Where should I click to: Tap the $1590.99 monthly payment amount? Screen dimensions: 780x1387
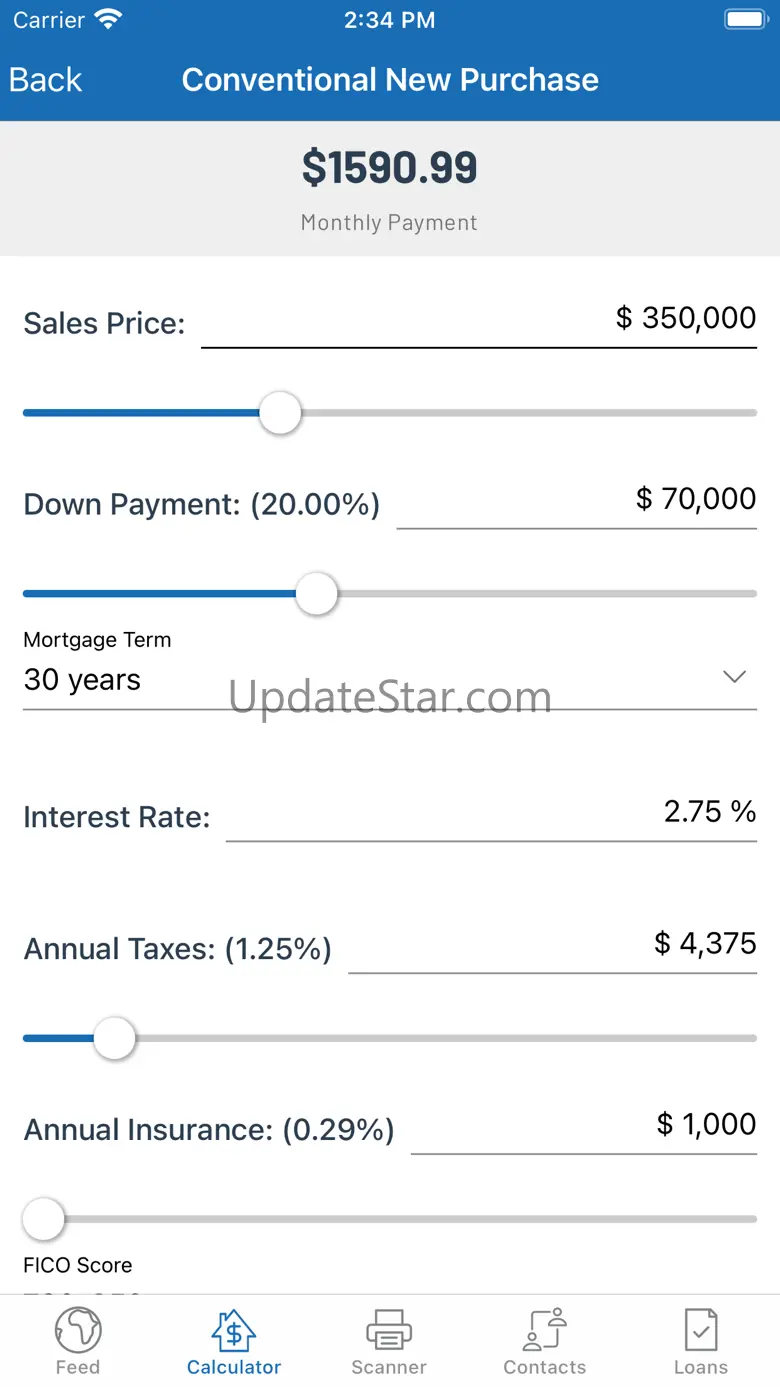(390, 168)
